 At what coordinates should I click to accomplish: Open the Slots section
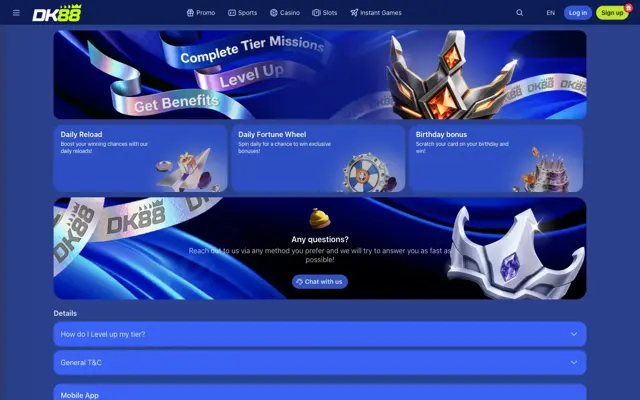[x=324, y=13]
